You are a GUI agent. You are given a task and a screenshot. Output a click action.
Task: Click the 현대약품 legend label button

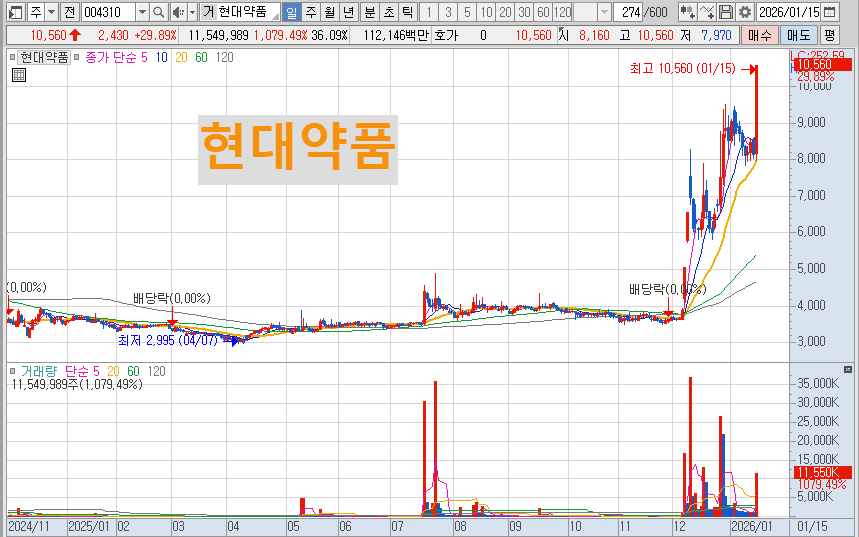click(x=44, y=57)
